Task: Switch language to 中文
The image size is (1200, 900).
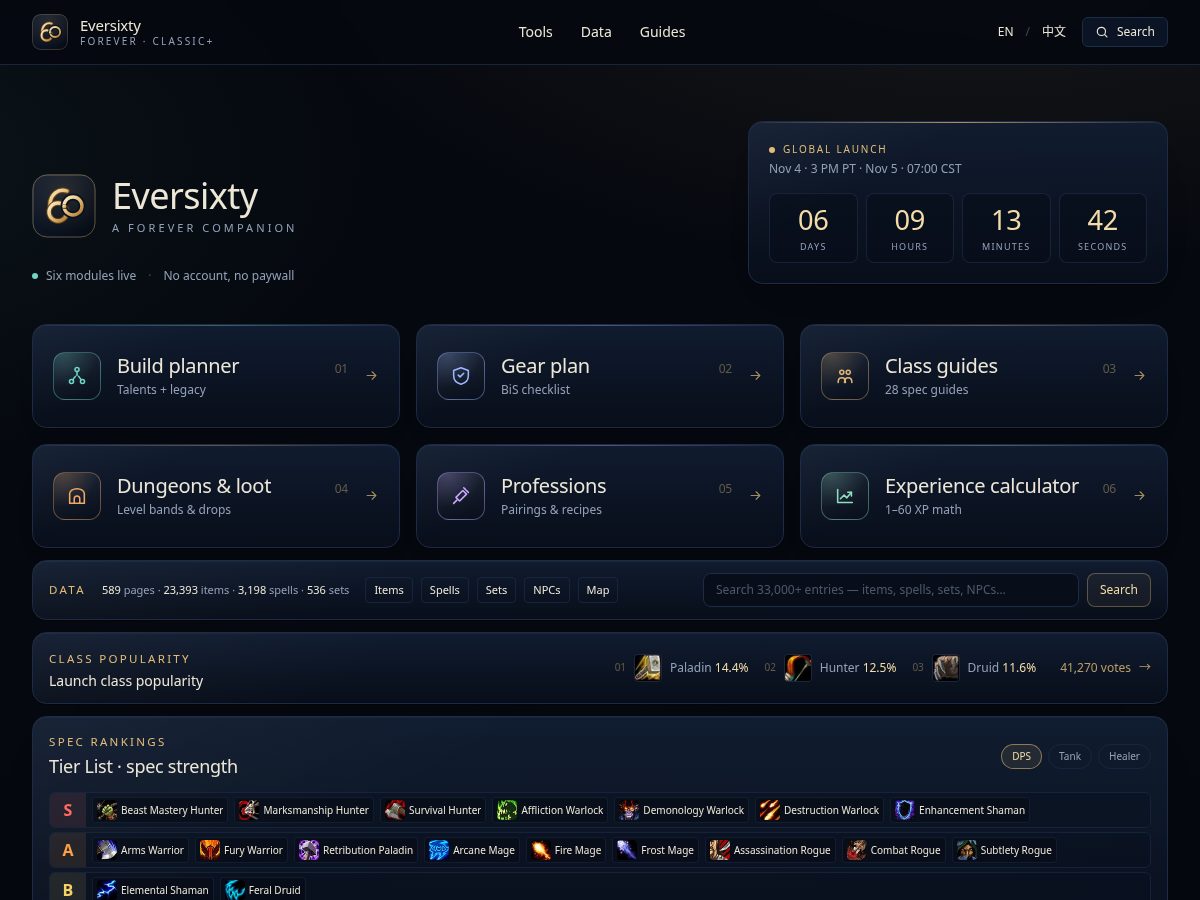Action: click(1054, 32)
